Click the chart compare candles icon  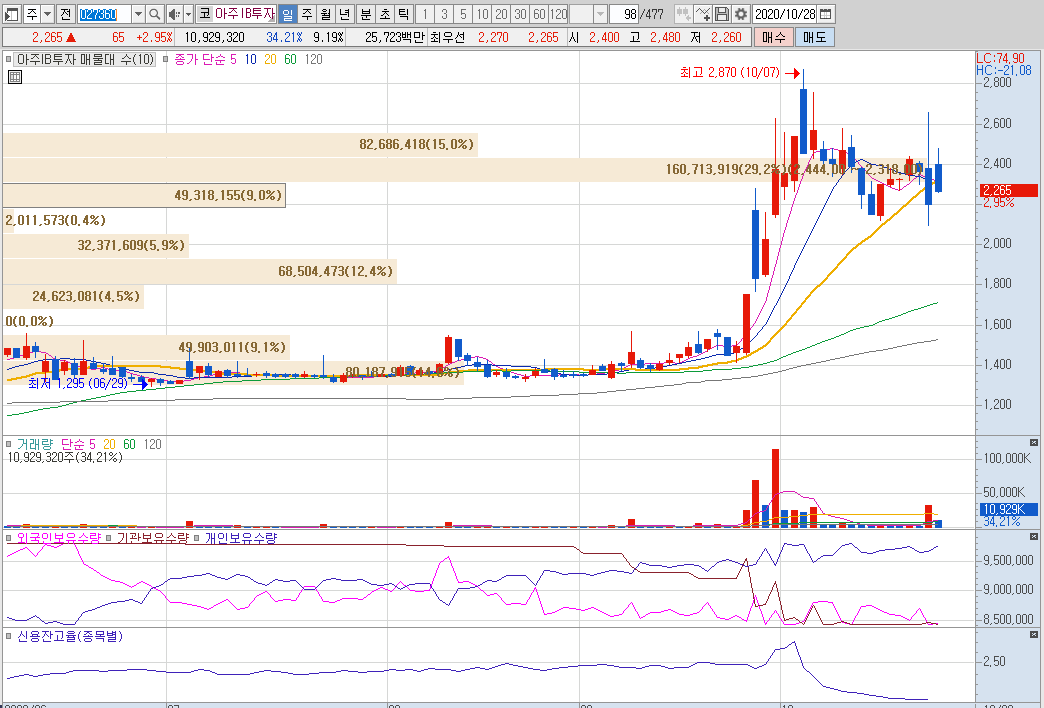point(683,14)
